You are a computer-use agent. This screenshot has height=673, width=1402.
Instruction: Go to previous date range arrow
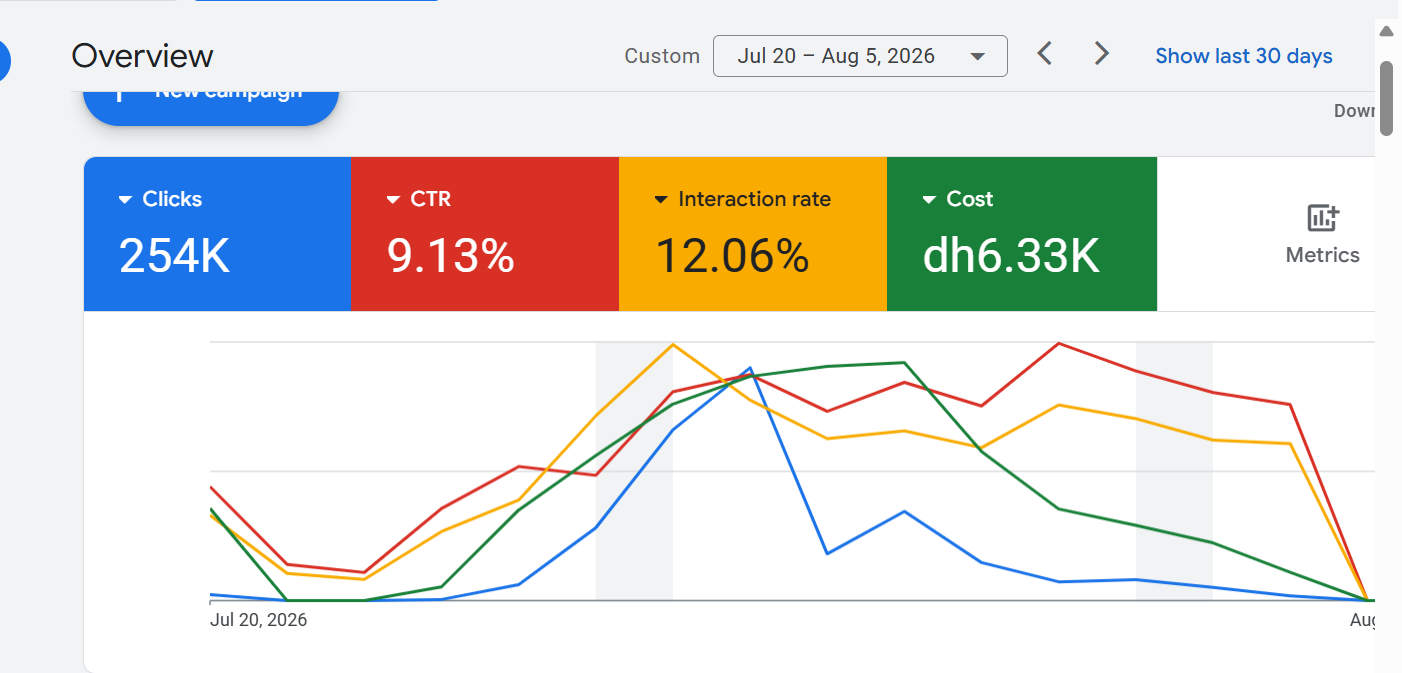click(x=1044, y=54)
